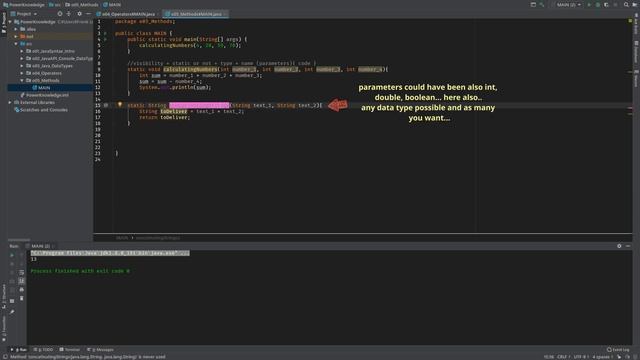Toggle soft-wrap in Run console
Viewport: 640px width, 360px height.
click(x=22, y=272)
